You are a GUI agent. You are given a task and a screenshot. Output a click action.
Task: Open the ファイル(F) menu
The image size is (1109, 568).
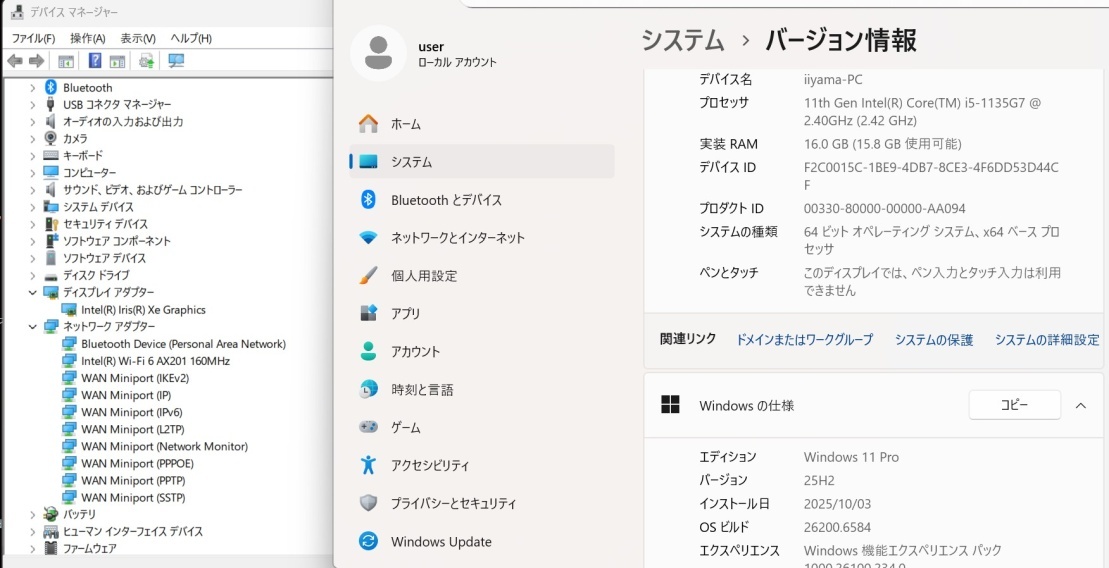pos(33,38)
